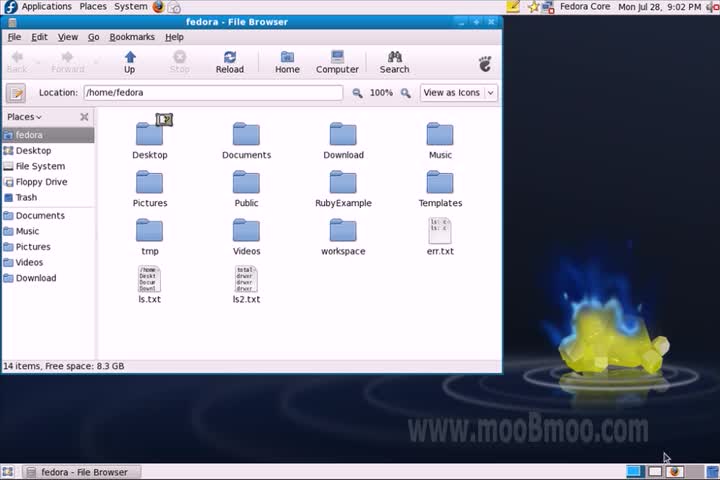
Task: Open the Help menu
Action: click(x=174, y=37)
